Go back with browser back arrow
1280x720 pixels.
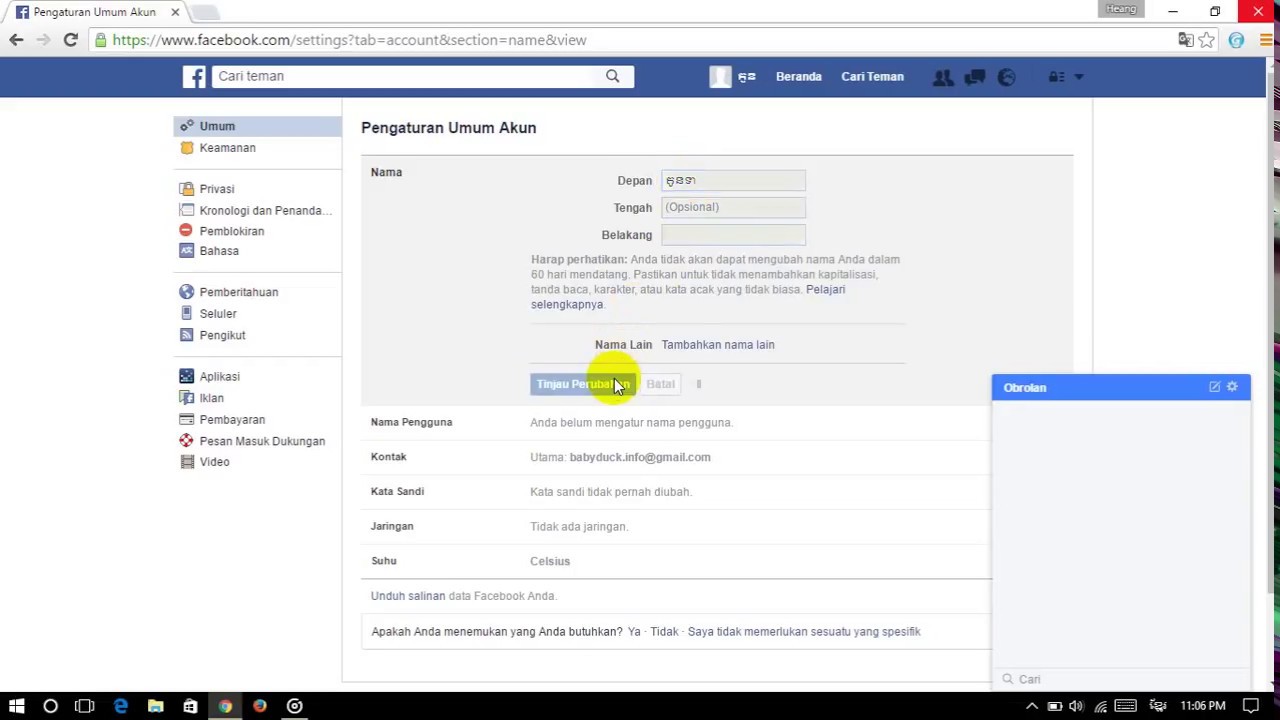[x=16, y=40]
